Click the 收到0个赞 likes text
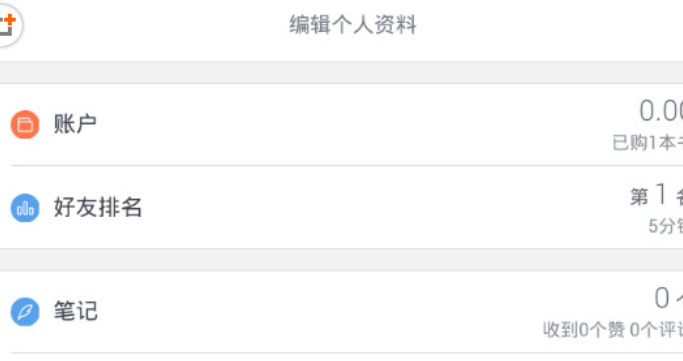This screenshot has height=361, width=683. pos(583,330)
